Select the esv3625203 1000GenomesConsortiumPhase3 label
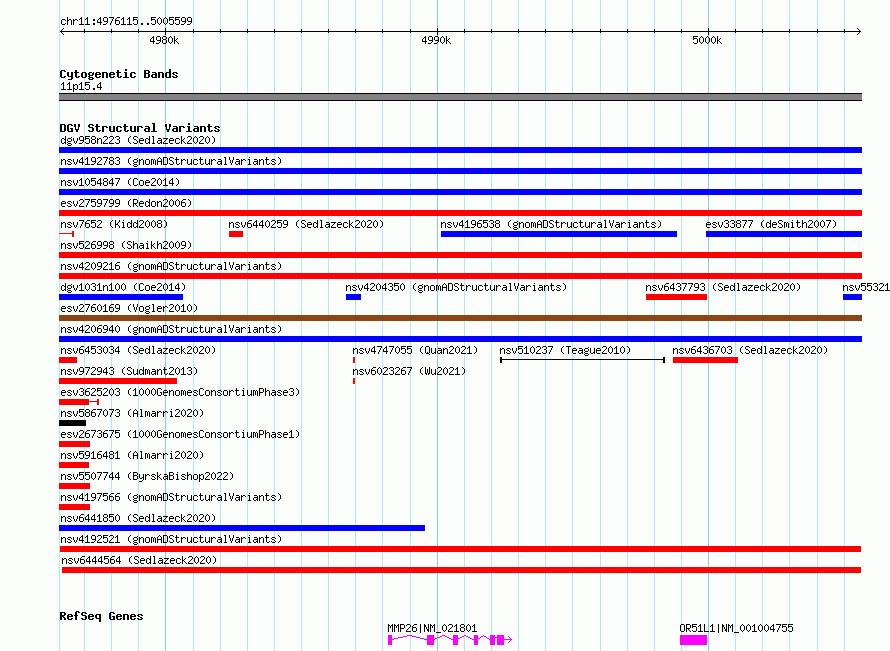The width and height of the screenshot is (890, 651). (180, 392)
